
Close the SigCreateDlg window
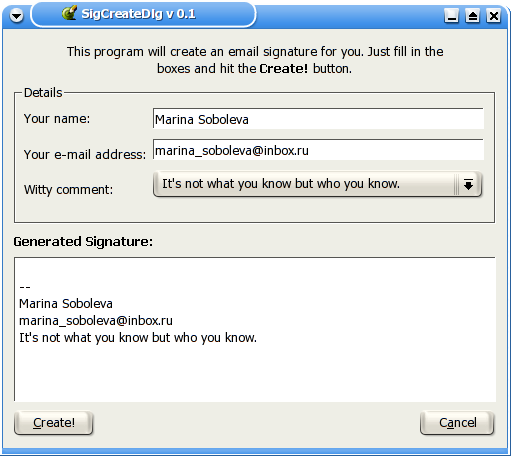pyautogui.click(x=493, y=15)
